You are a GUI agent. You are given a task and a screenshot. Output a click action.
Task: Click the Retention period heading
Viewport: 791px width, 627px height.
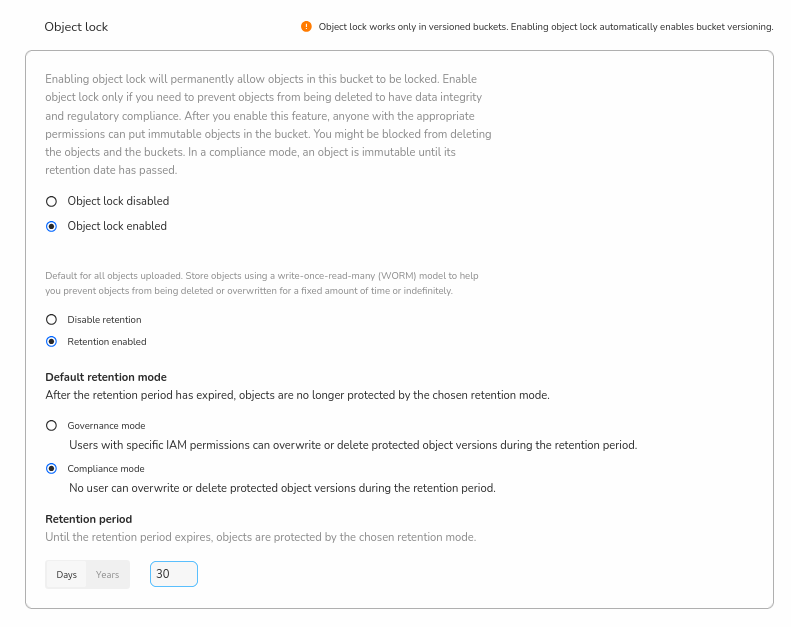[x=89, y=519]
